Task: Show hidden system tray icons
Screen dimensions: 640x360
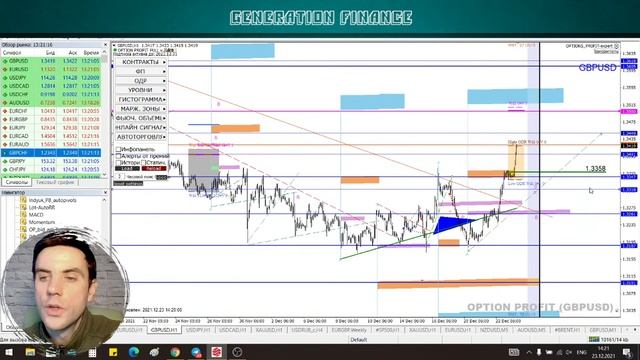Action: click(x=529, y=352)
